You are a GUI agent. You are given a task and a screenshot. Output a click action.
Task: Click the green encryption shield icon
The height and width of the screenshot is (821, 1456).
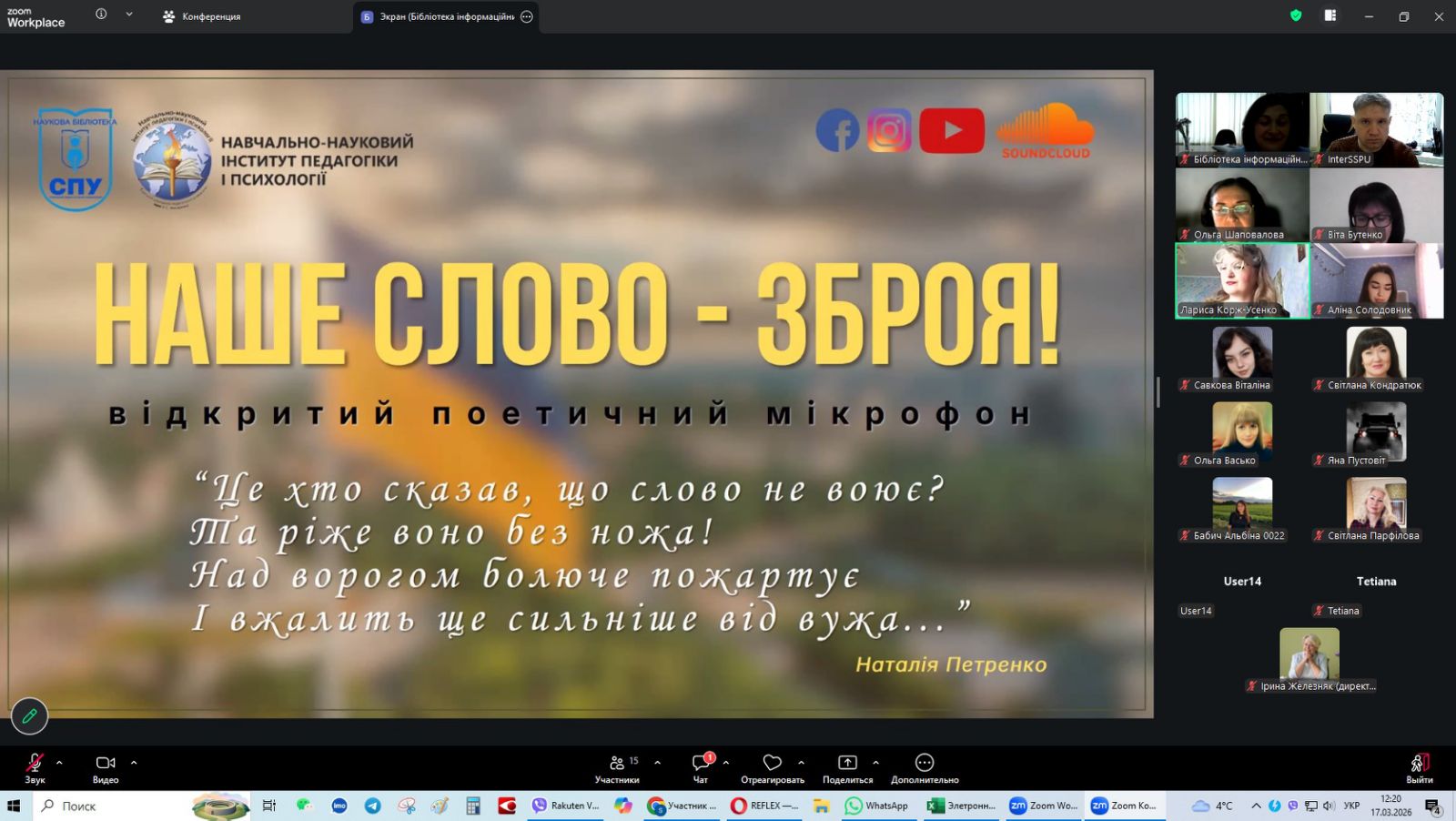click(x=1296, y=15)
